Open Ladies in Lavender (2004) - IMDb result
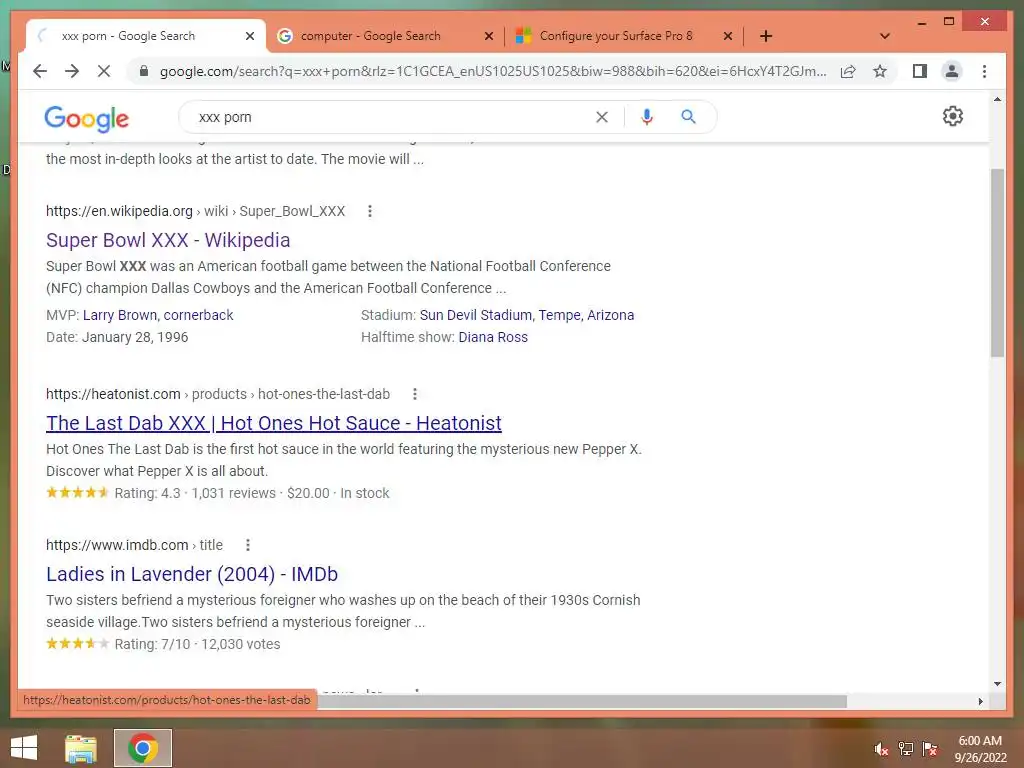Viewport: 1024px width, 768px height. [x=192, y=574]
